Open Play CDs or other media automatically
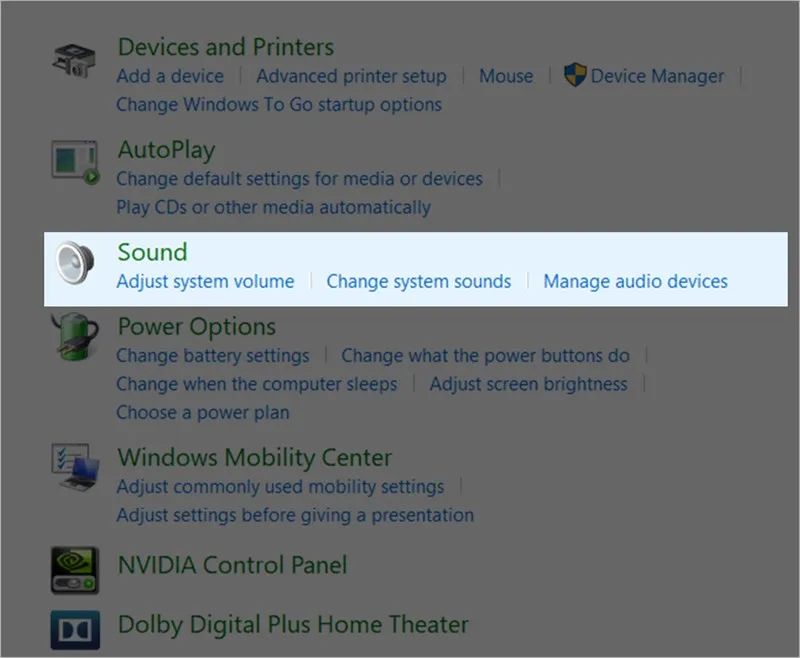The height and width of the screenshot is (658, 800). pos(273,207)
